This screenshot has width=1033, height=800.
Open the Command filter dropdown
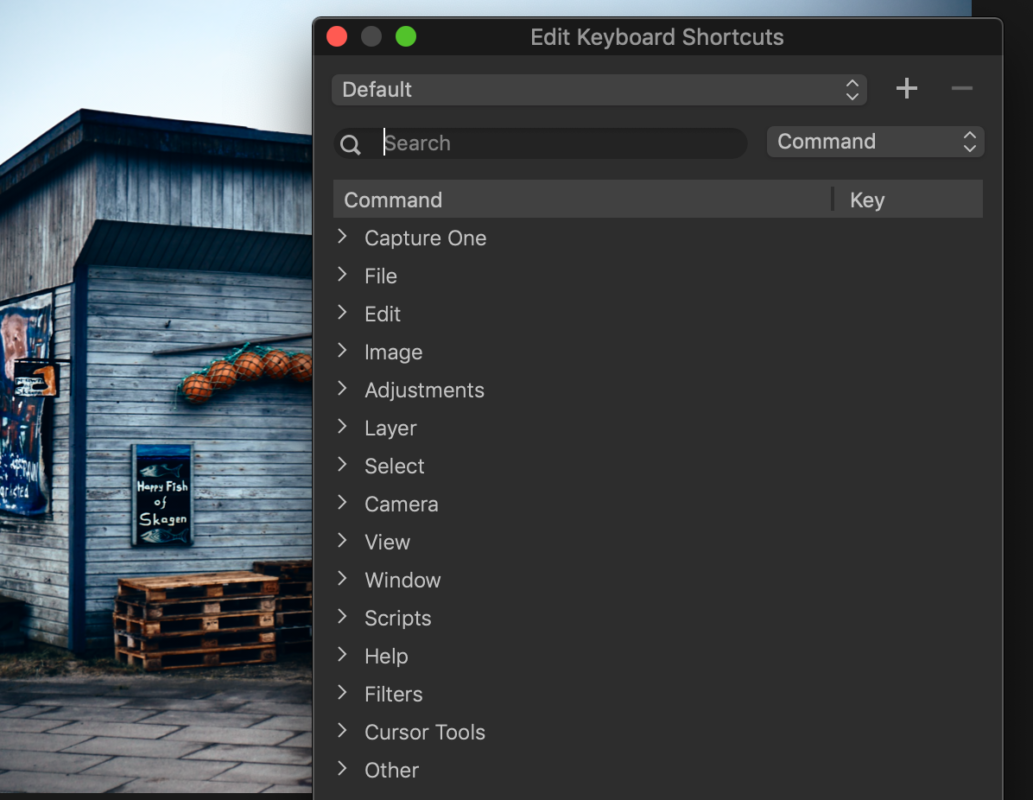click(x=874, y=141)
